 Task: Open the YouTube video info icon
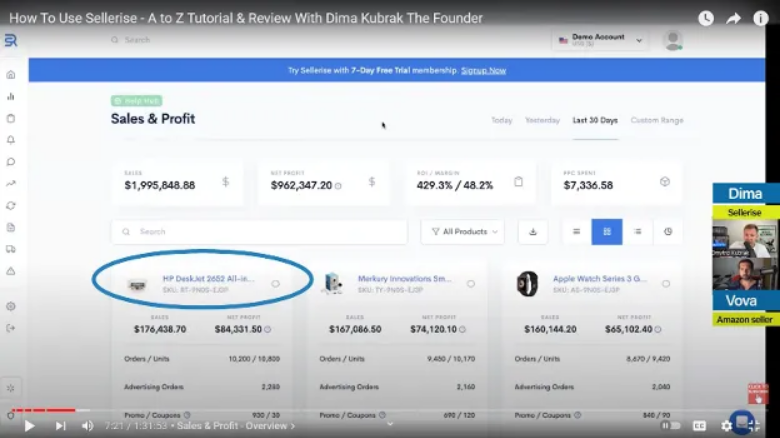(761, 18)
